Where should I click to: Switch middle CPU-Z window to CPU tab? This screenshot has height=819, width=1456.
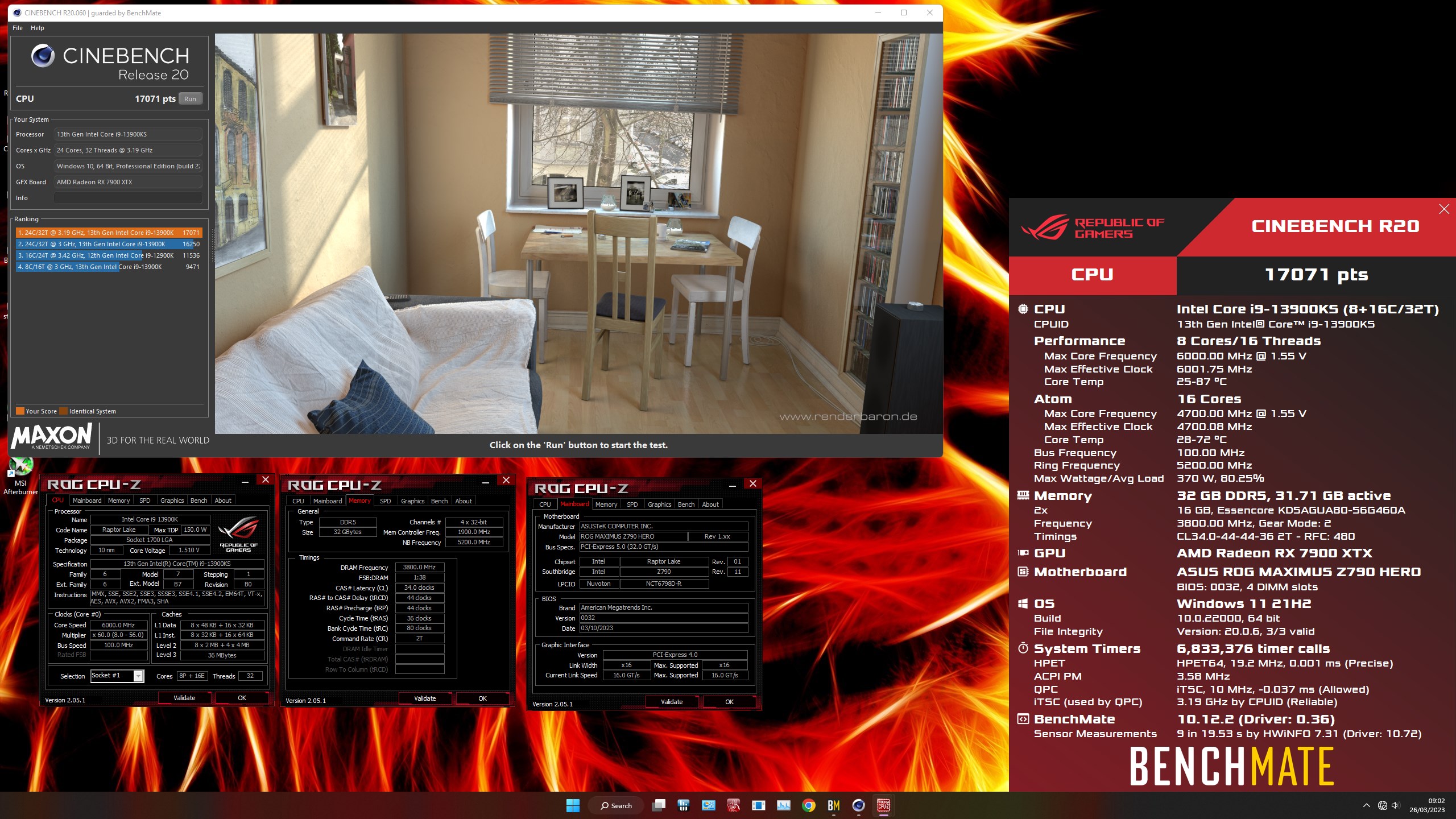point(298,501)
